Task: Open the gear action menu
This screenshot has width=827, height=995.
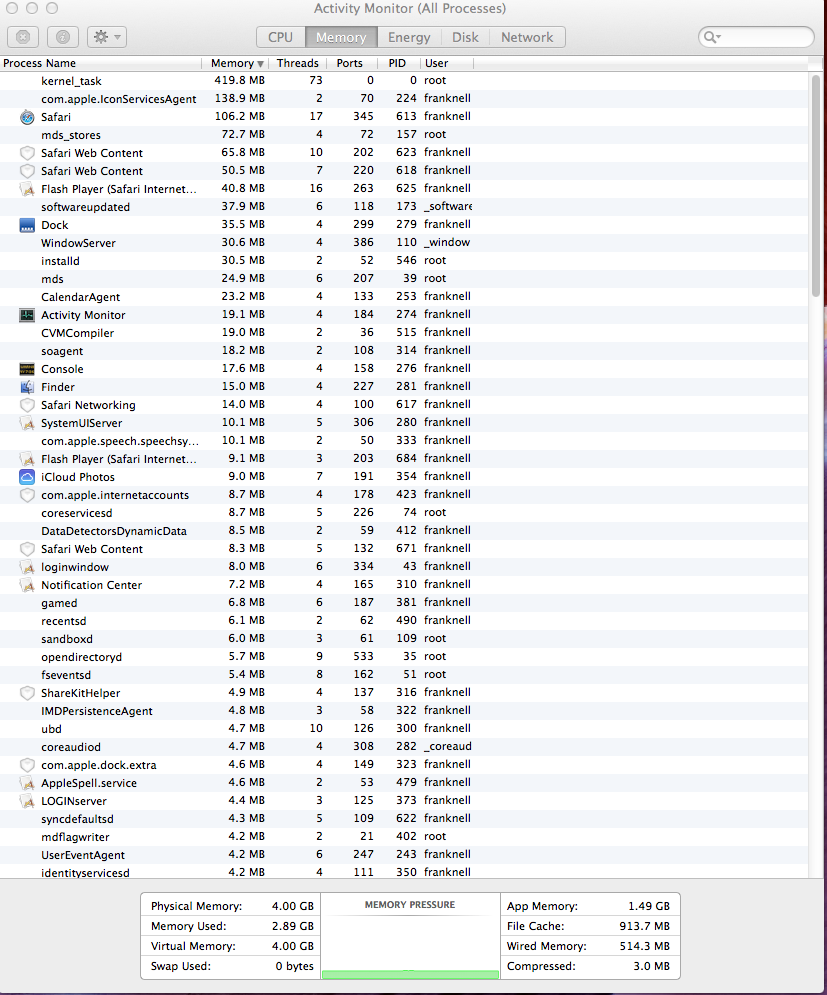Action: 107,37
